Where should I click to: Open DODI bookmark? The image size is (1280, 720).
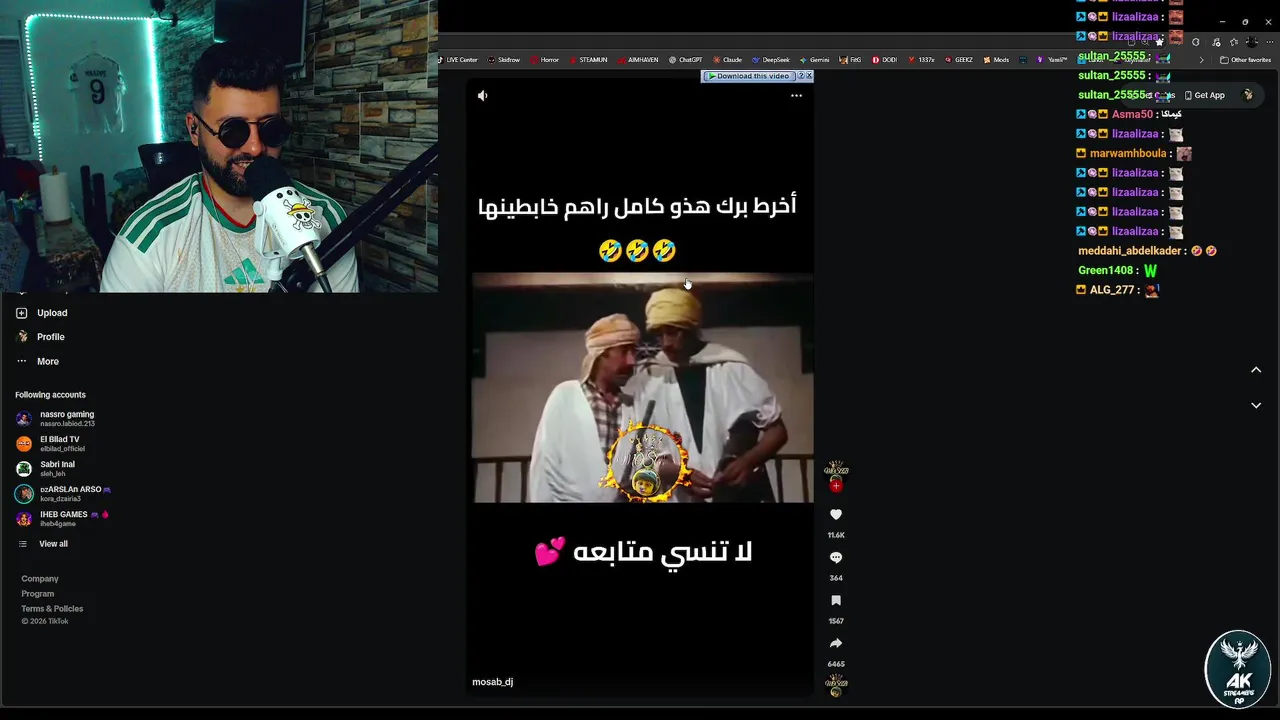[885, 60]
